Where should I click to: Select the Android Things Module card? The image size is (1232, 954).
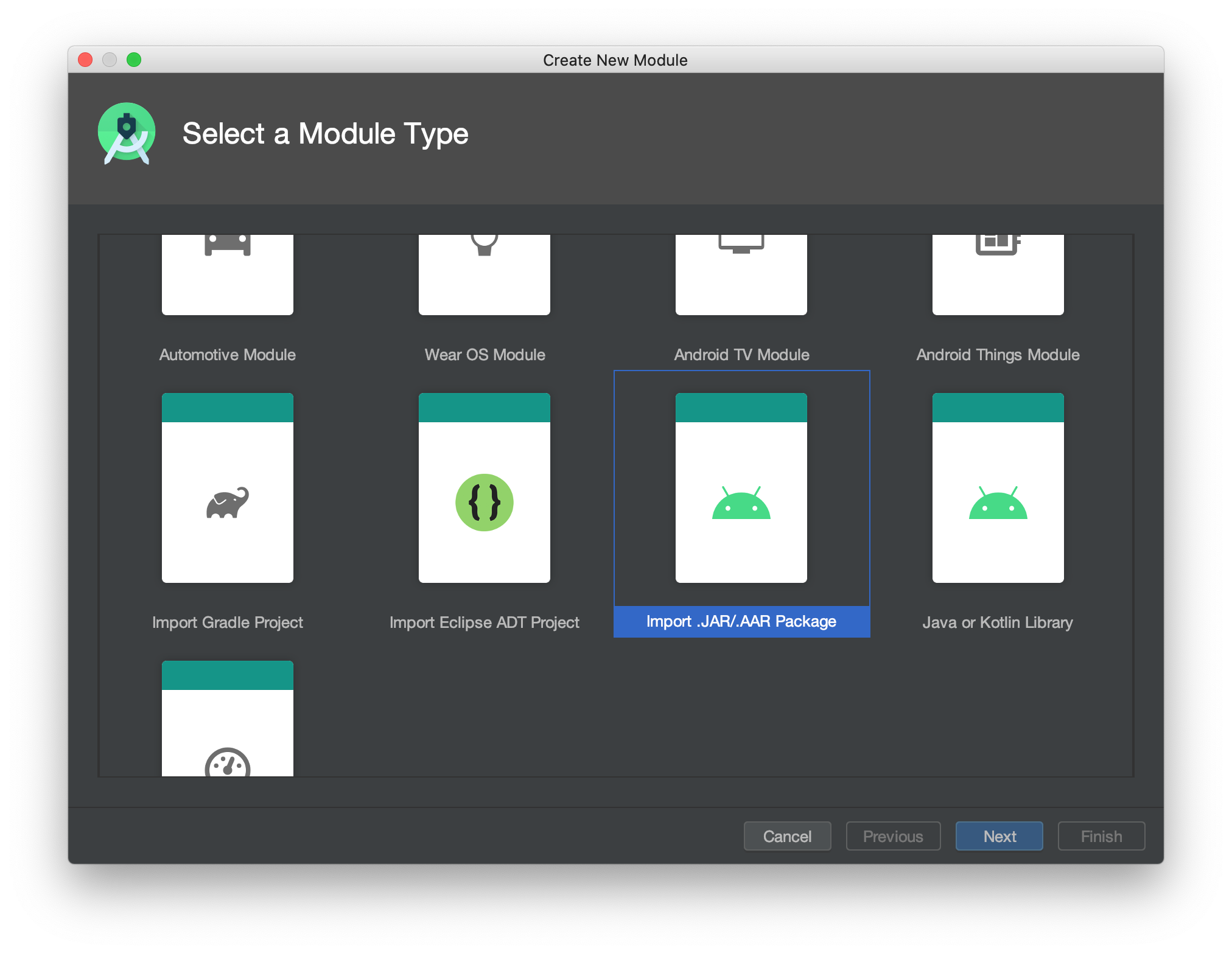click(x=998, y=274)
